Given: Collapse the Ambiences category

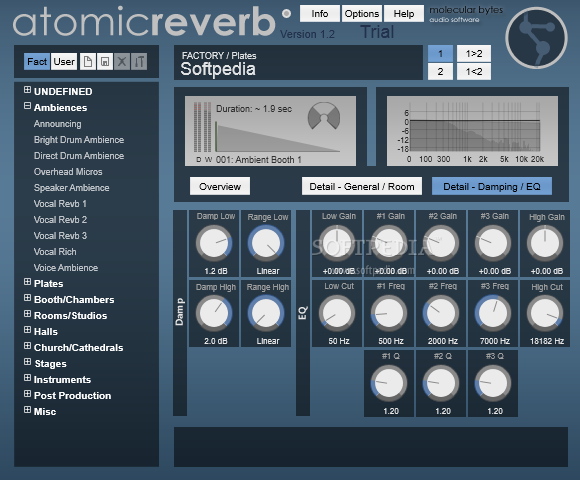Looking at the screenshot, I should tap(27, 106).
